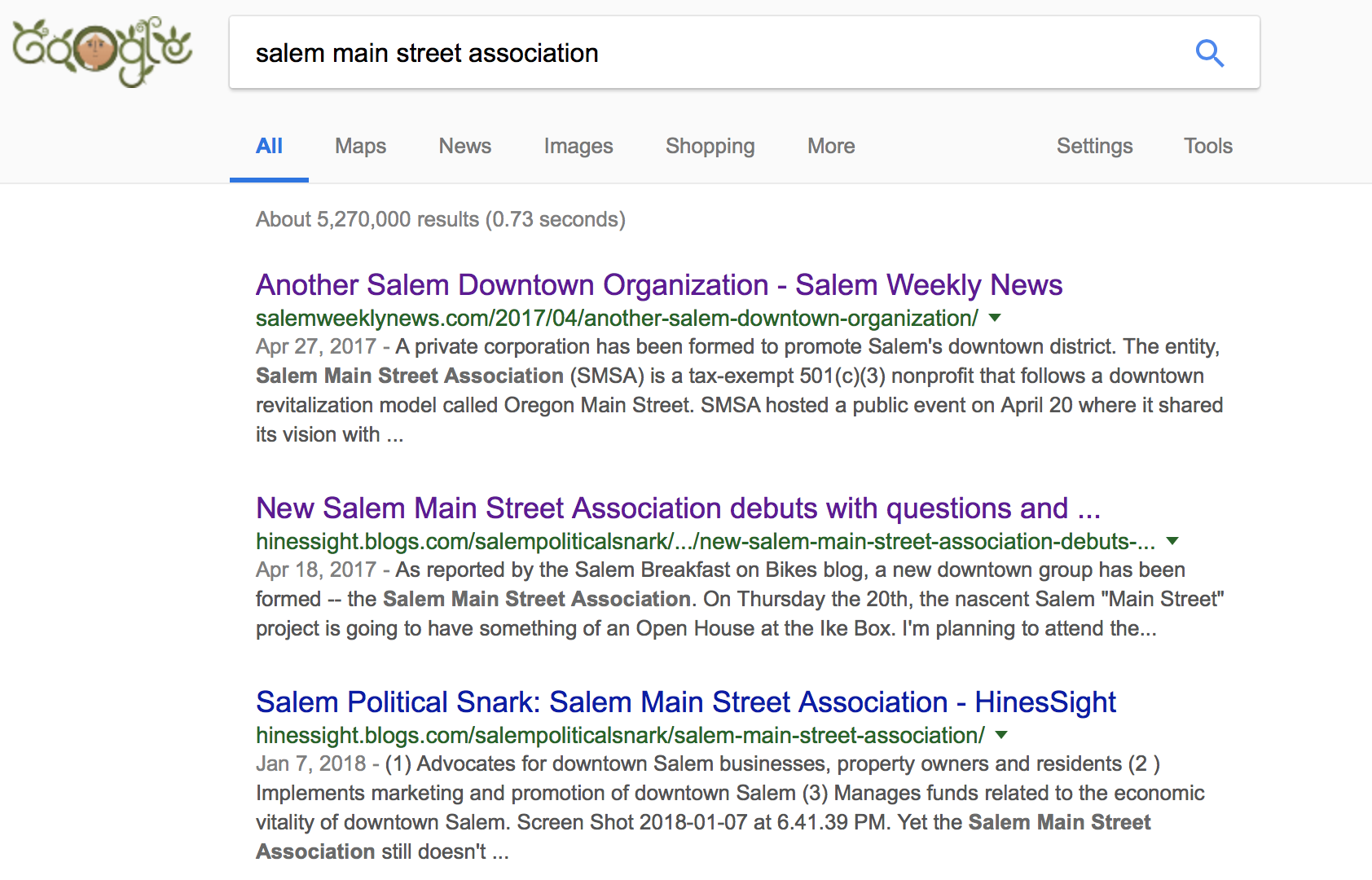This screenshot has width=1372, height=880.
Task: Click the Google doodle logo
Action: pos(102,51)
